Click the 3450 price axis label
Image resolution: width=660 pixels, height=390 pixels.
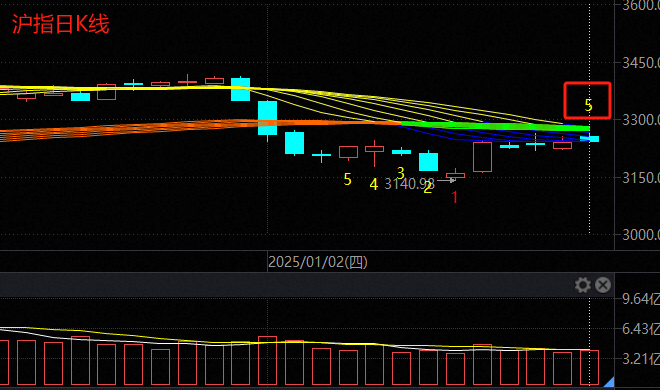coord(641,63)
